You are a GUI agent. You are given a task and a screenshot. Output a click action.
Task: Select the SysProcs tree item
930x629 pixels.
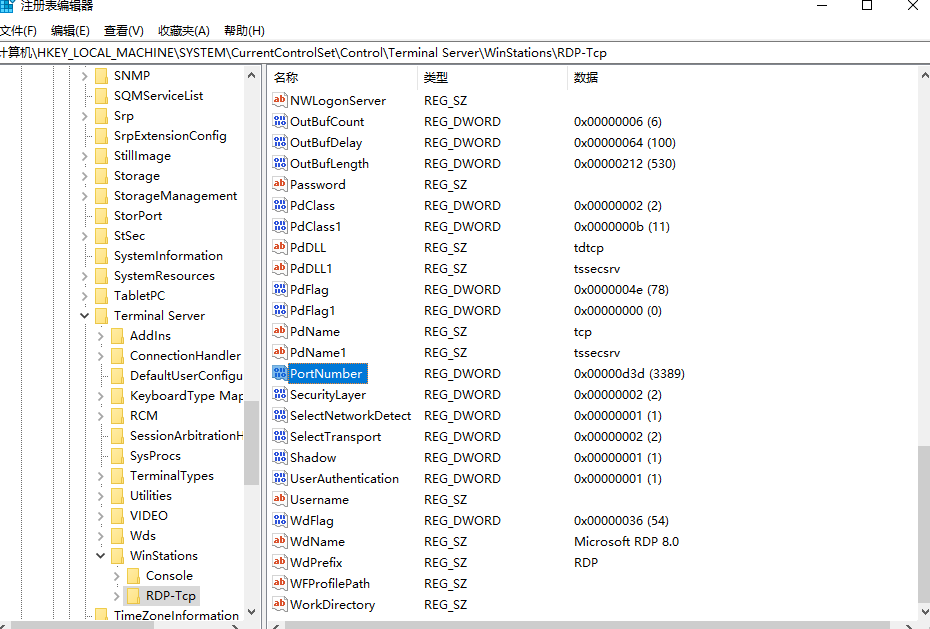[x=155, y=455]
